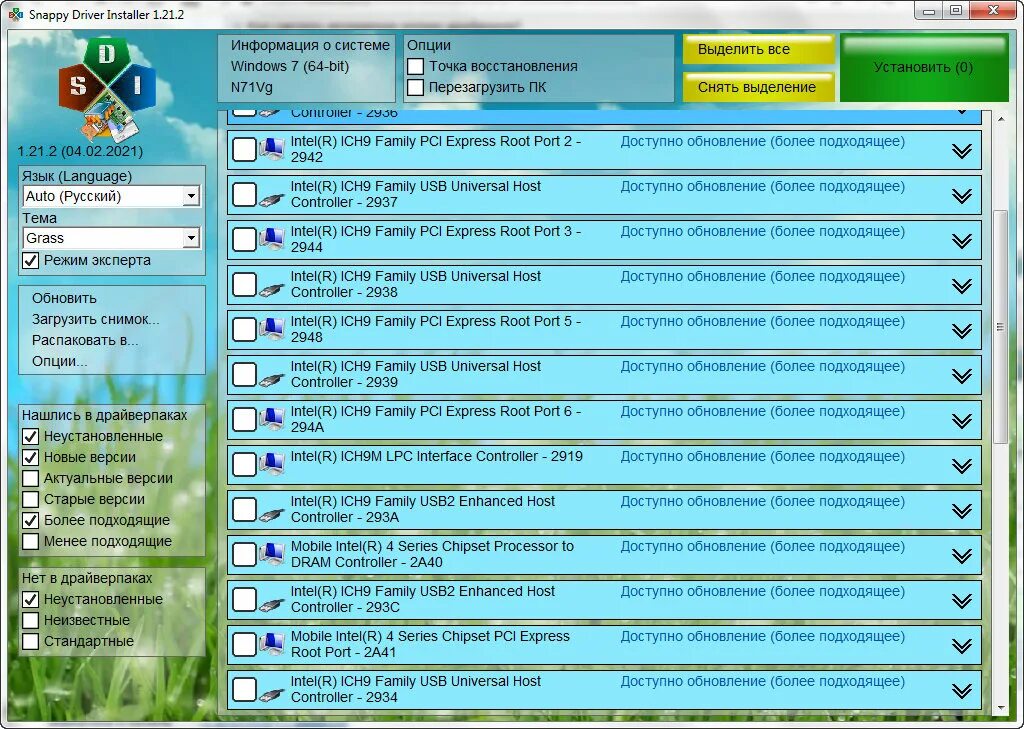Select row Mobile Intel(R) 4 Series Chipset PCI Express Root Port

604,645
